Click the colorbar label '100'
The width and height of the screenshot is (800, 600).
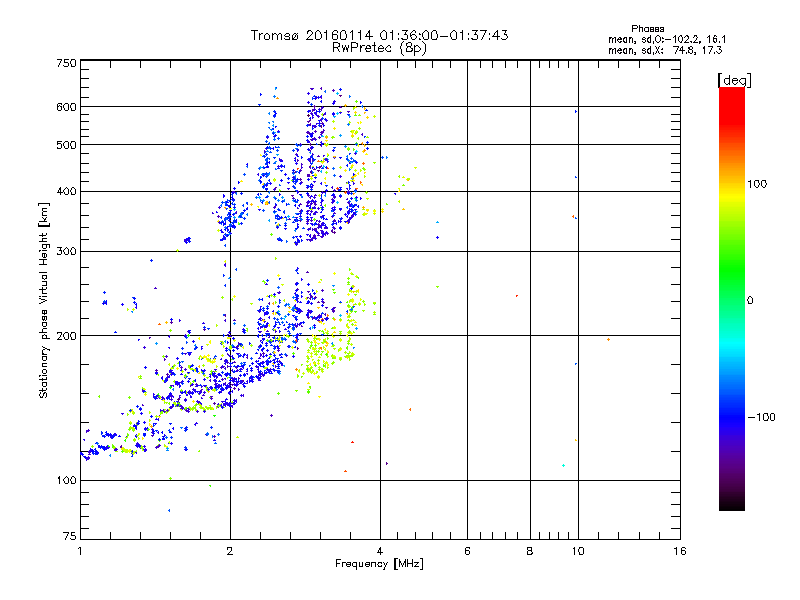point(757,184)
